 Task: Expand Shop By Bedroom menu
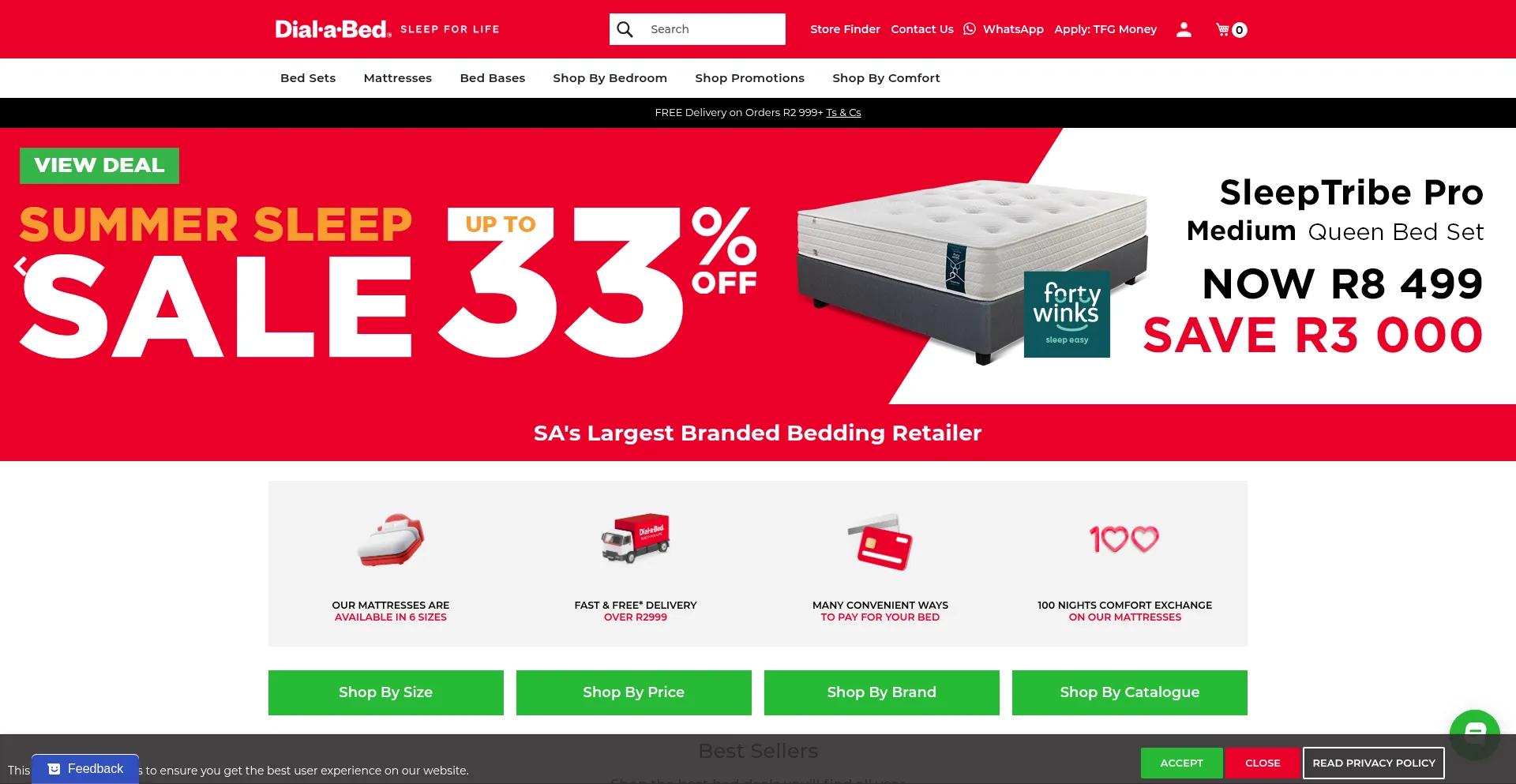[x=610, y=78]
